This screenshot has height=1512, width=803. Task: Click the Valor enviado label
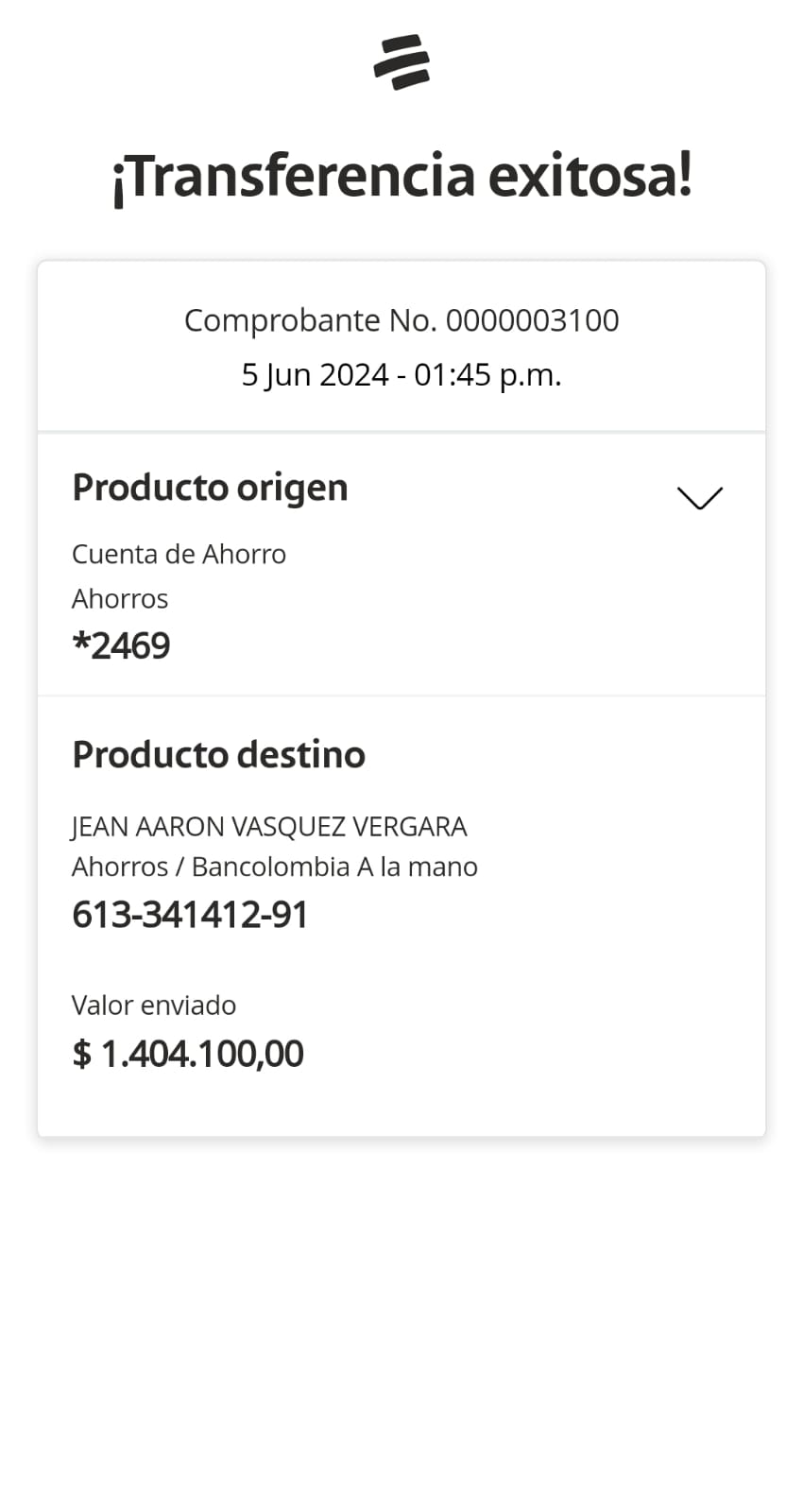point(154,1005)
